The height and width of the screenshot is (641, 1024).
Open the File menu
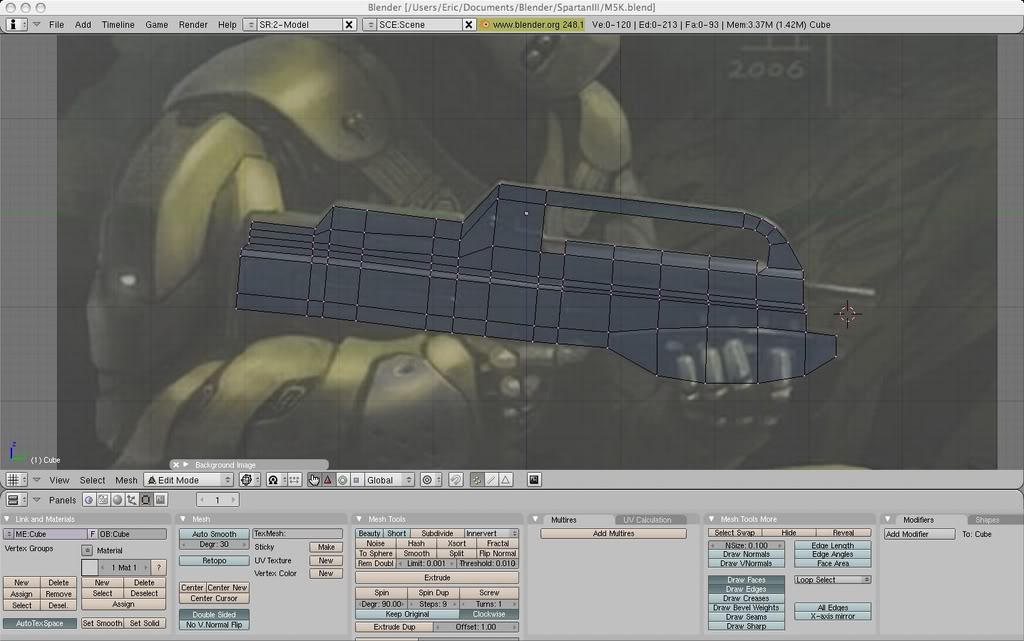point(57,25)
